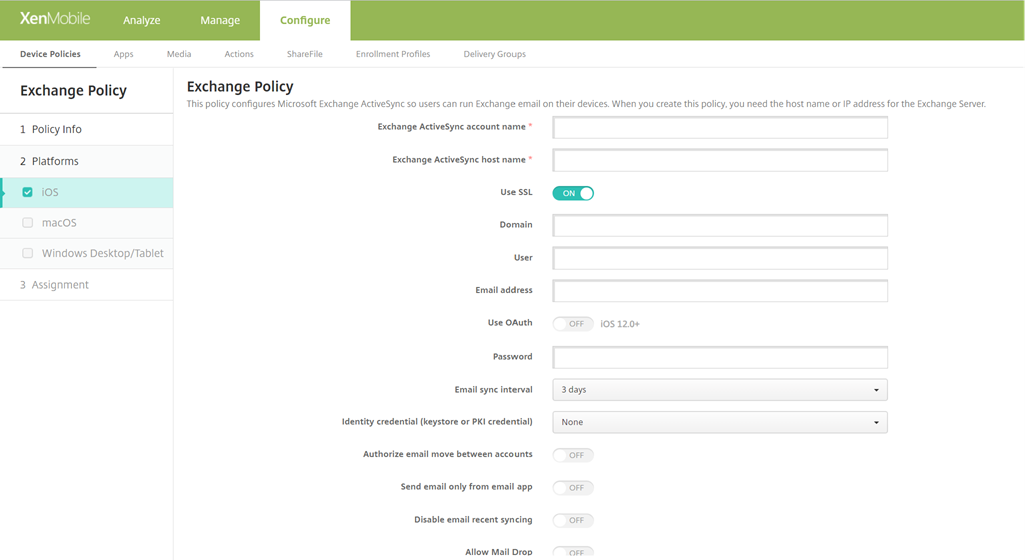This screenshot has width=1025, height=560.
Task: Click the Domain input field
Action: pyautogui.click(x=720, y=225)
